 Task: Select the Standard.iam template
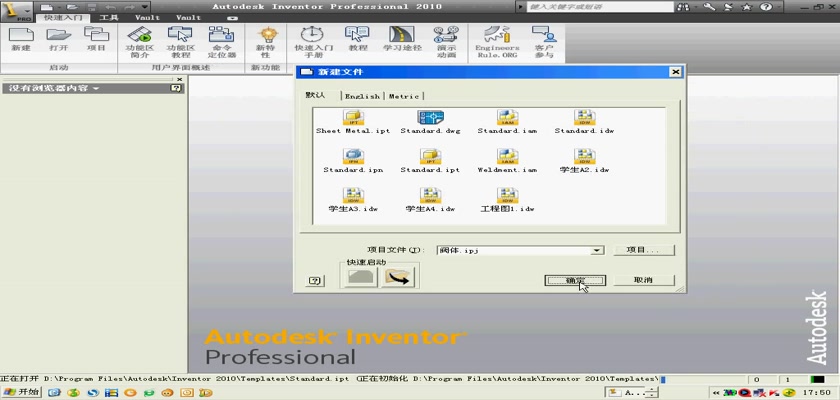point(507,122)
